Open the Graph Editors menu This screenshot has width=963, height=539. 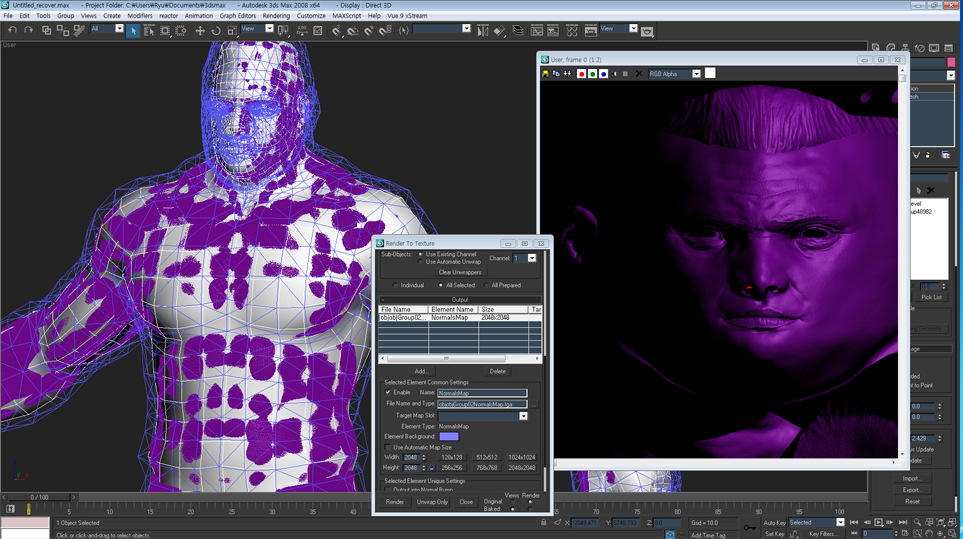[x=238, y=16]
